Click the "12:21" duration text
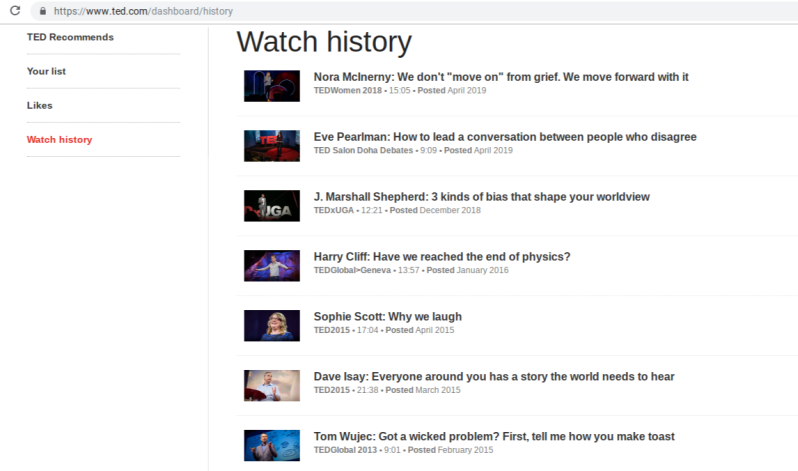This screenshot has width=798, height=471. pos(372,210)
